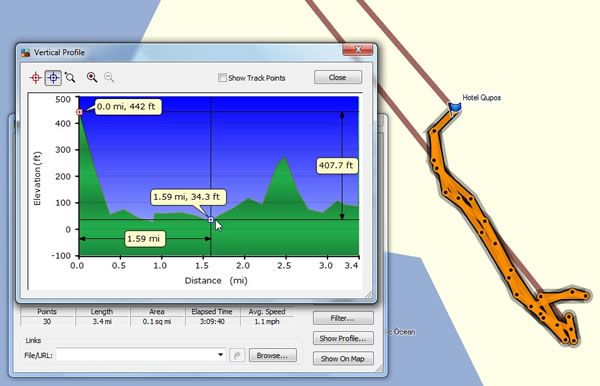Close the profile with the Close button

(x=338, y=77)
